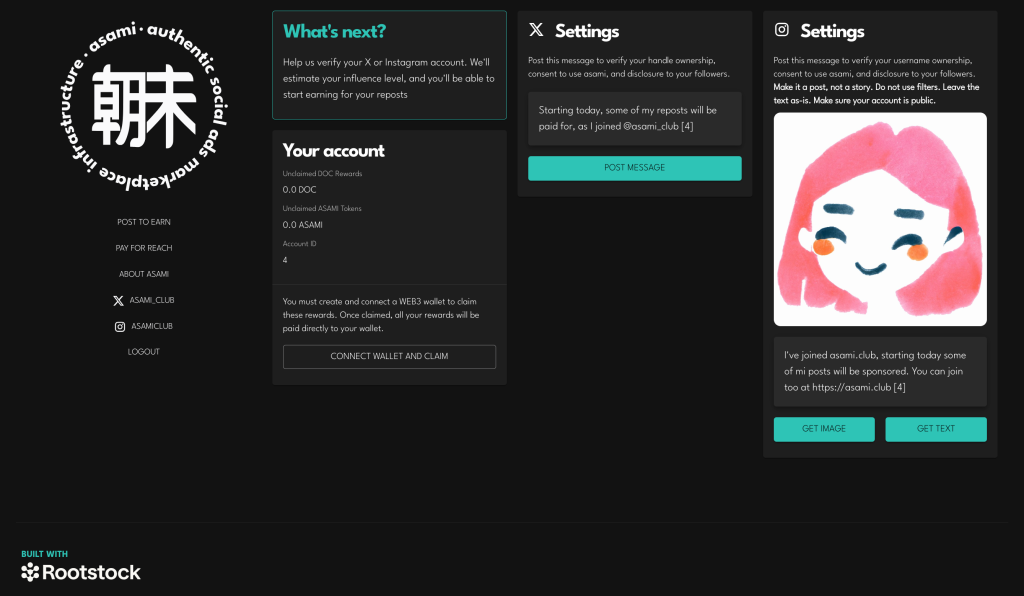Click the X icon beside ASAMI_CLUB
The width and height of the screenshot is (1024, 596).
[118, 300]
